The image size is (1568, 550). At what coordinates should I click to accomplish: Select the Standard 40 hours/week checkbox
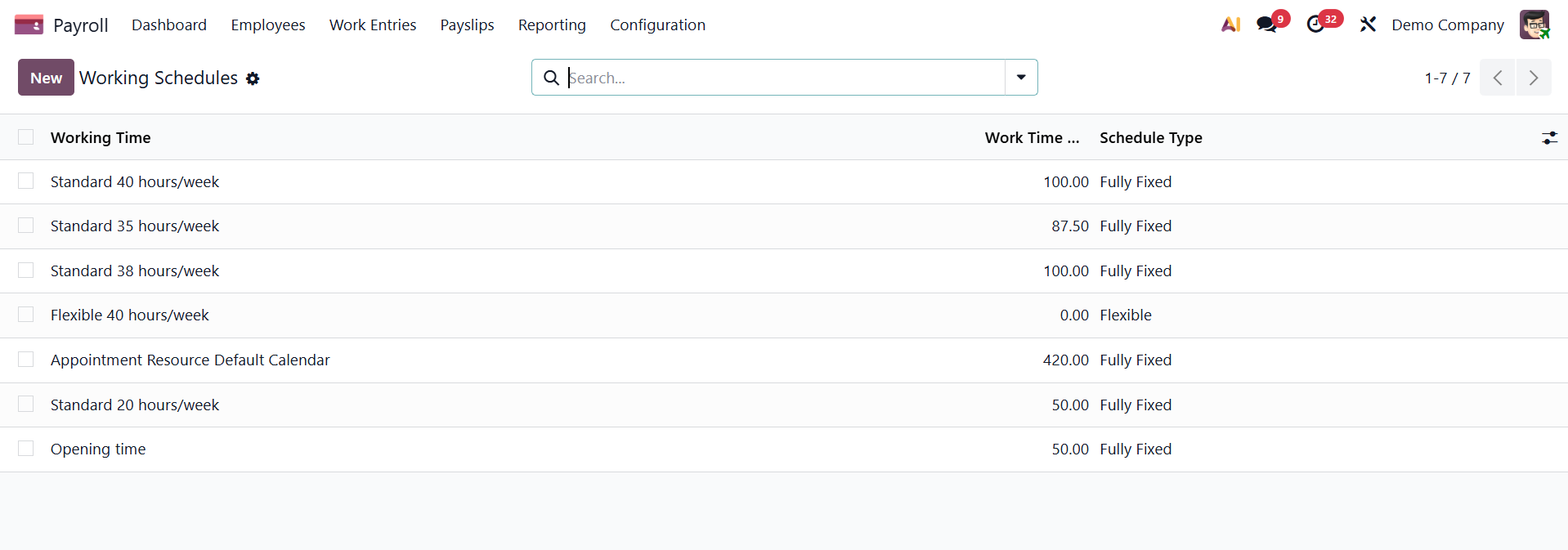click(x=26, y=181)
